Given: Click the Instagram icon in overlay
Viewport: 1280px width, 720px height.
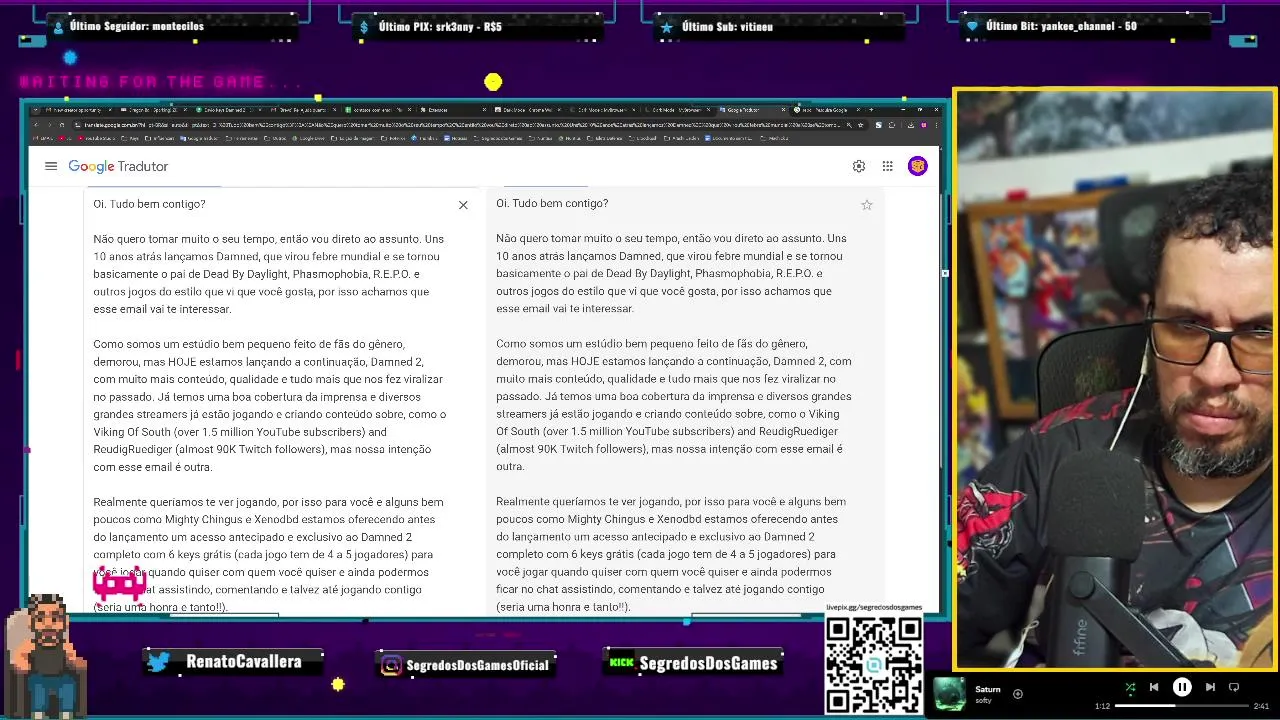Looking at the screenshot, I should pos(391,665).
